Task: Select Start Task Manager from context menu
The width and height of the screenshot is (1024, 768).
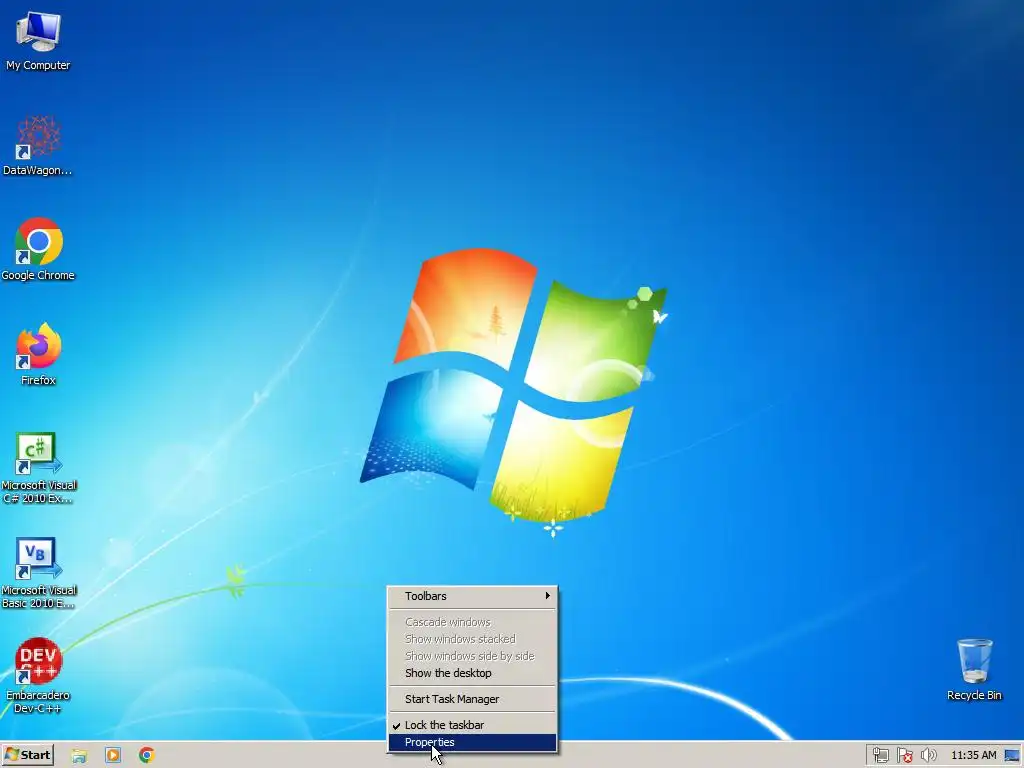Action: (x=472, y=699)
